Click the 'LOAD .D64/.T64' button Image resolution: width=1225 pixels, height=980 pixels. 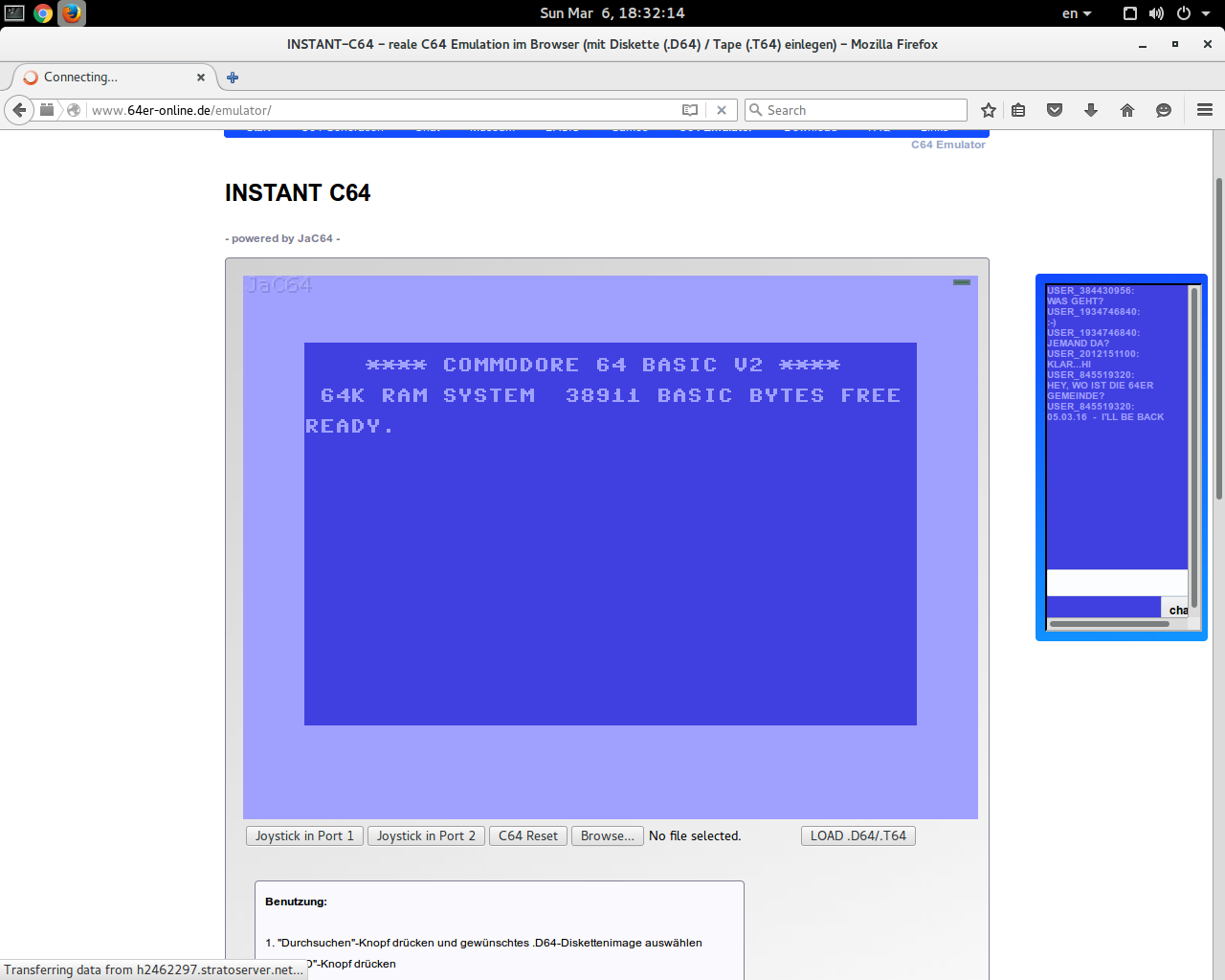click(858, 835)
